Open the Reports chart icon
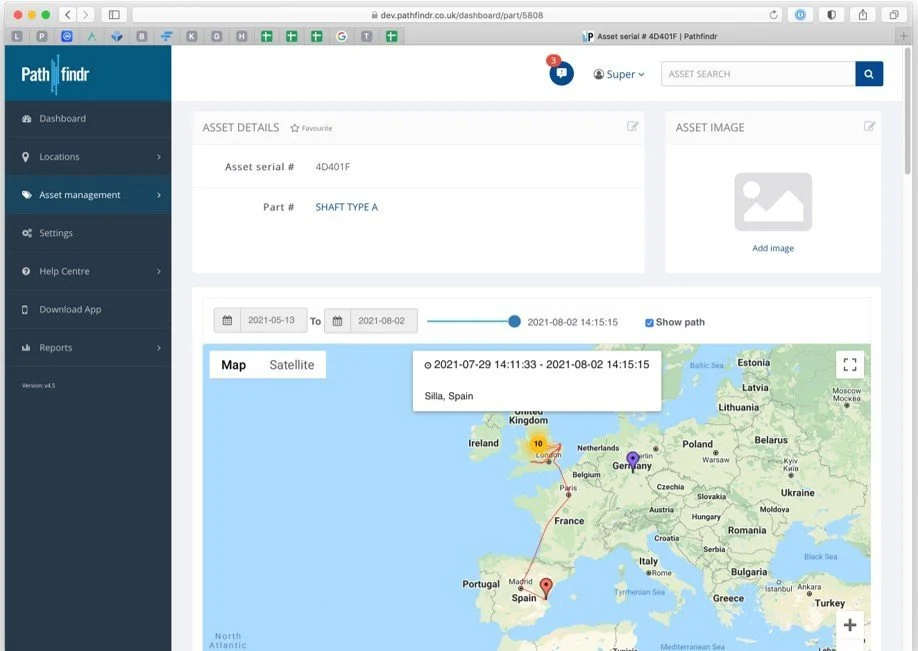The width and height of the screenshot is (918, 651). (x=24, y=347)
